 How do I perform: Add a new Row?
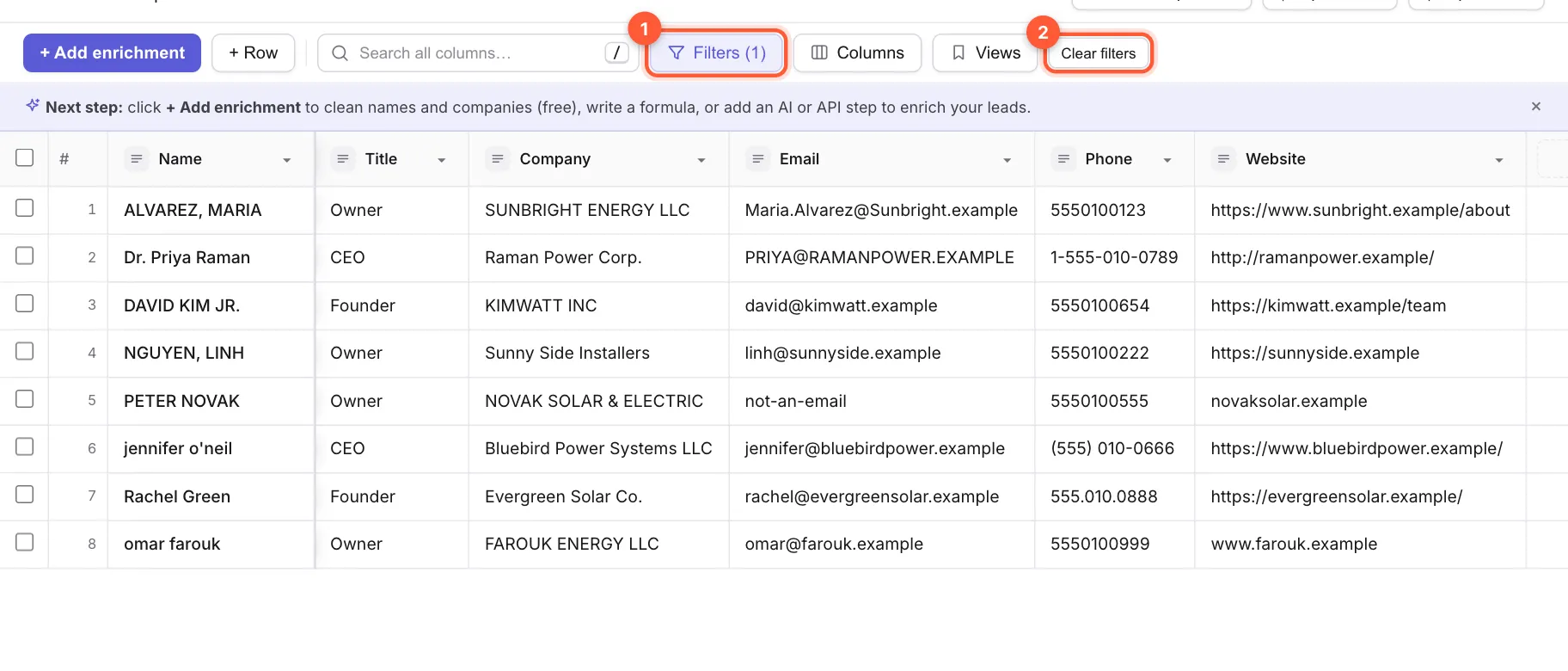pos(254,53)
